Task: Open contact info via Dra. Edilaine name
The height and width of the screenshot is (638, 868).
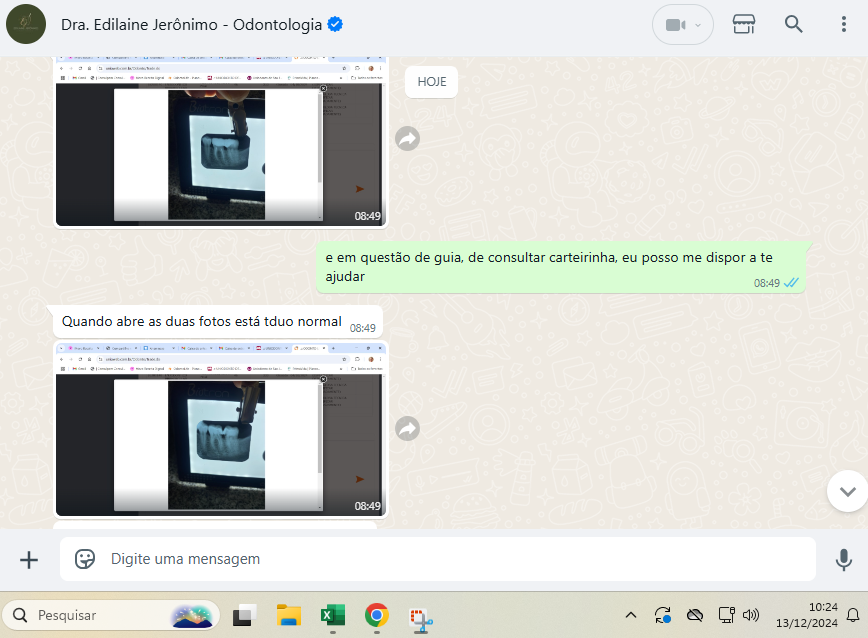Action: point(190,25)
